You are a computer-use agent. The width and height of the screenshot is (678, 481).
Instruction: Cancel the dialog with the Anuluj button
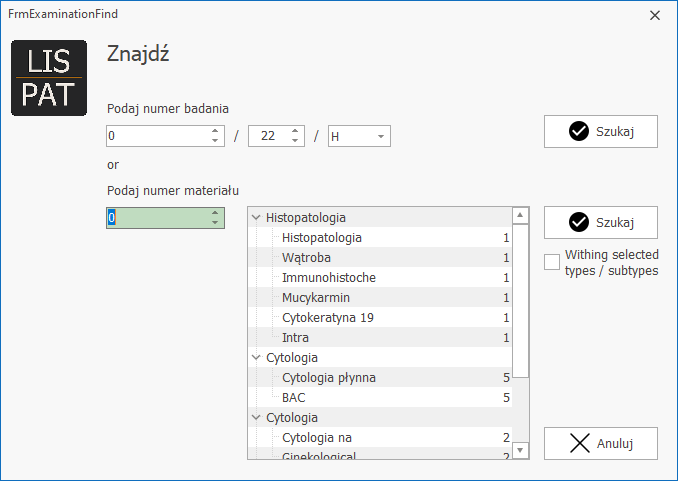coord(600,443)
